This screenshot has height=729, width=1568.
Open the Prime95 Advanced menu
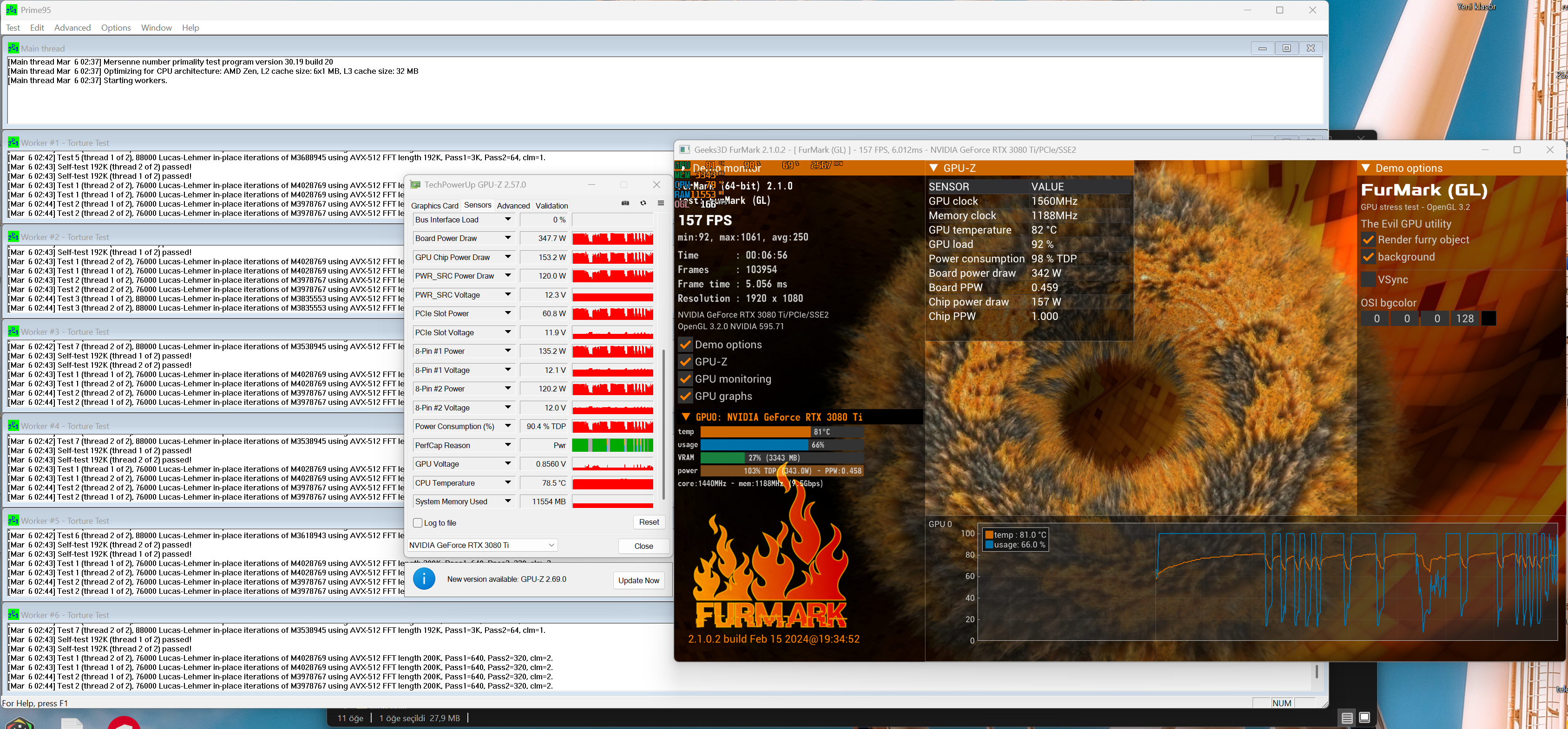(72, 27)
